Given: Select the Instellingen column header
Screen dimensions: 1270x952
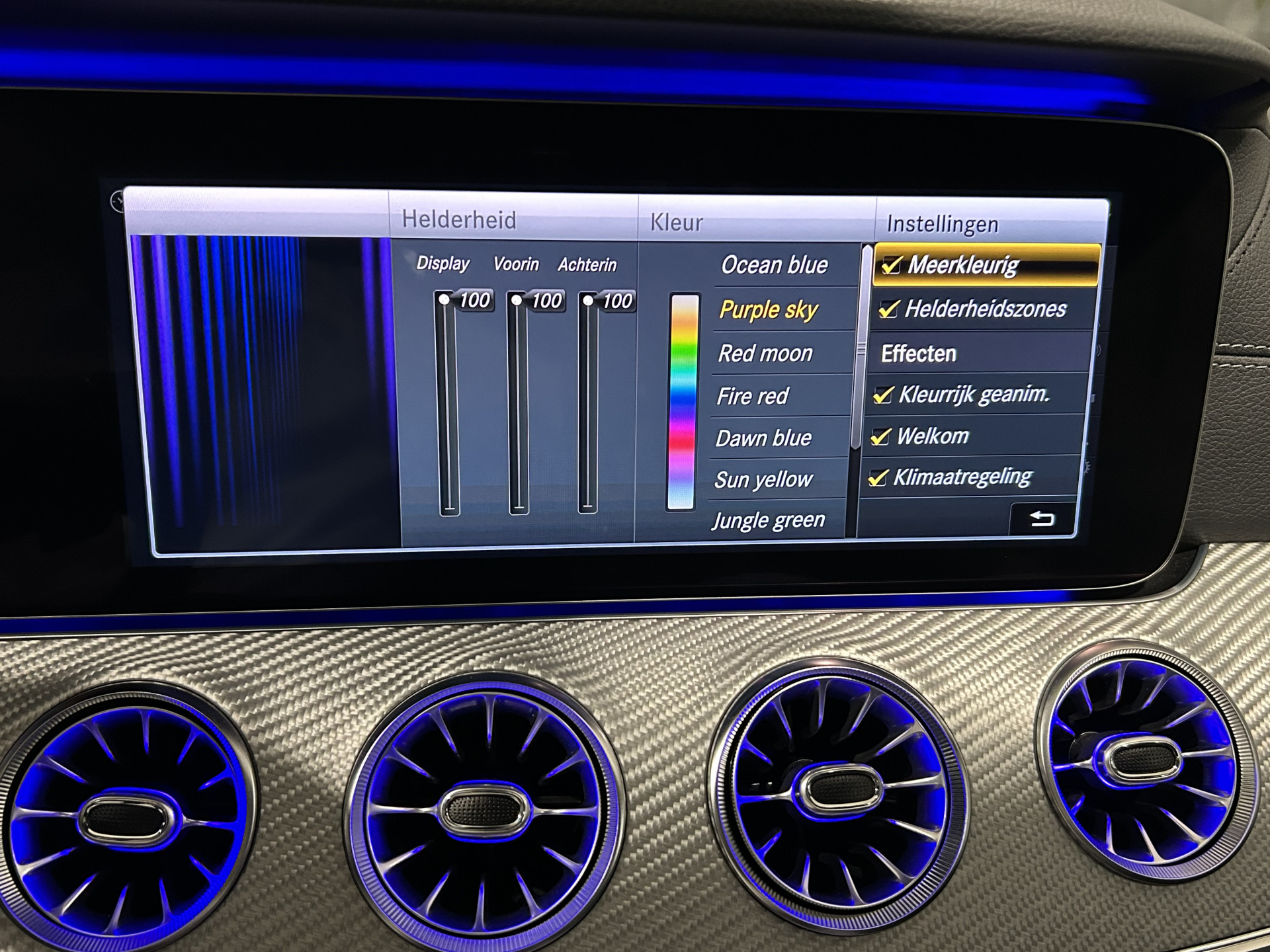Looking at the screenshot, I should click(x=943, y=224).
